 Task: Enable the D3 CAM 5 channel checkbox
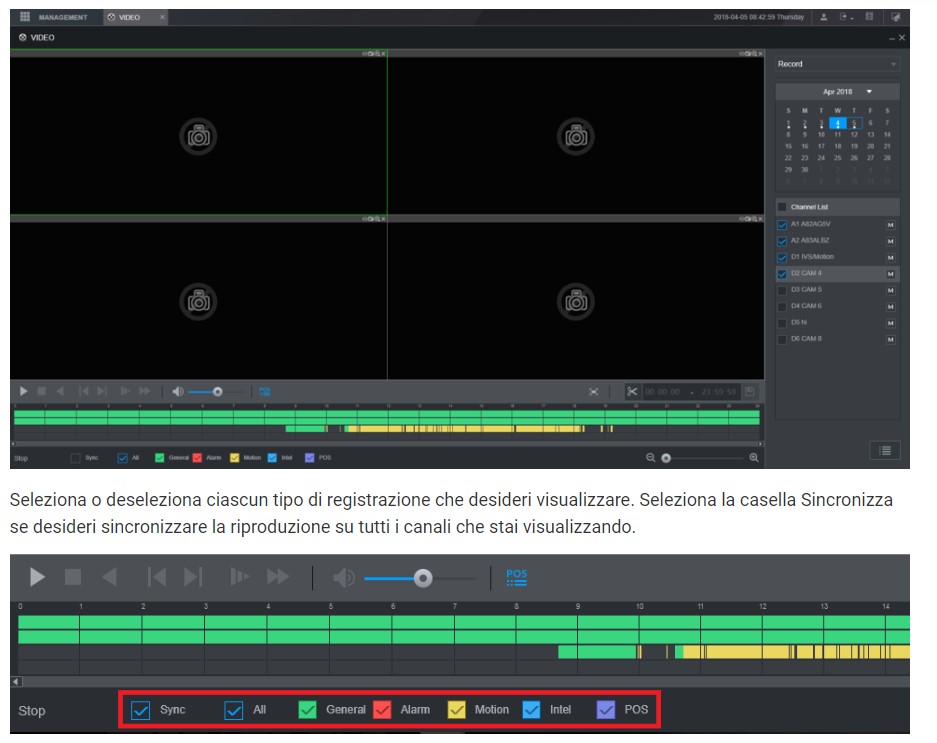coord(782,290)
